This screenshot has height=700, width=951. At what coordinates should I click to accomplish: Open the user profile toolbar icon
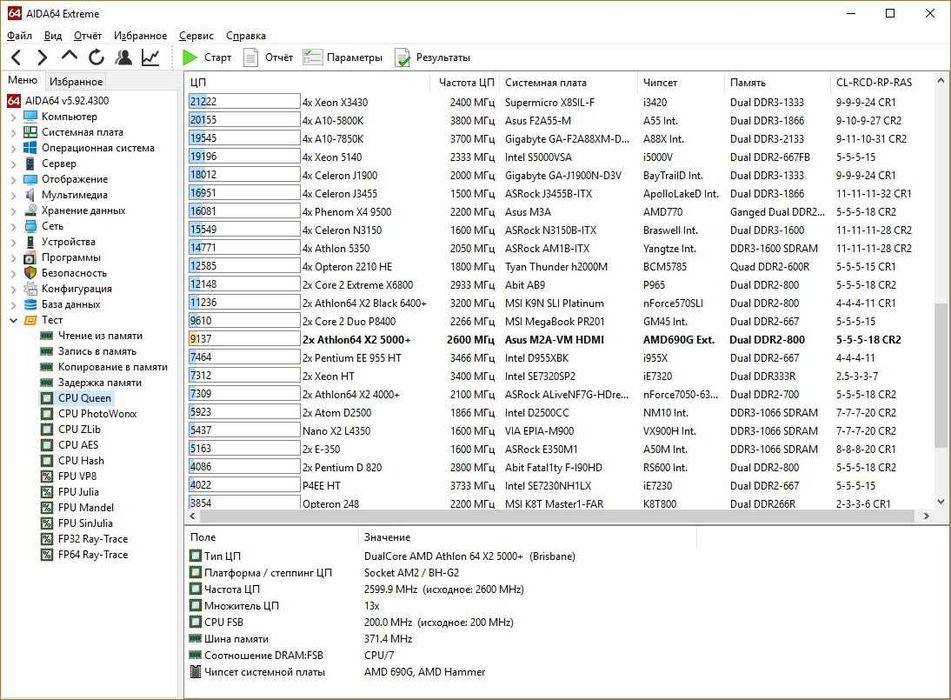tap(124, 58)
